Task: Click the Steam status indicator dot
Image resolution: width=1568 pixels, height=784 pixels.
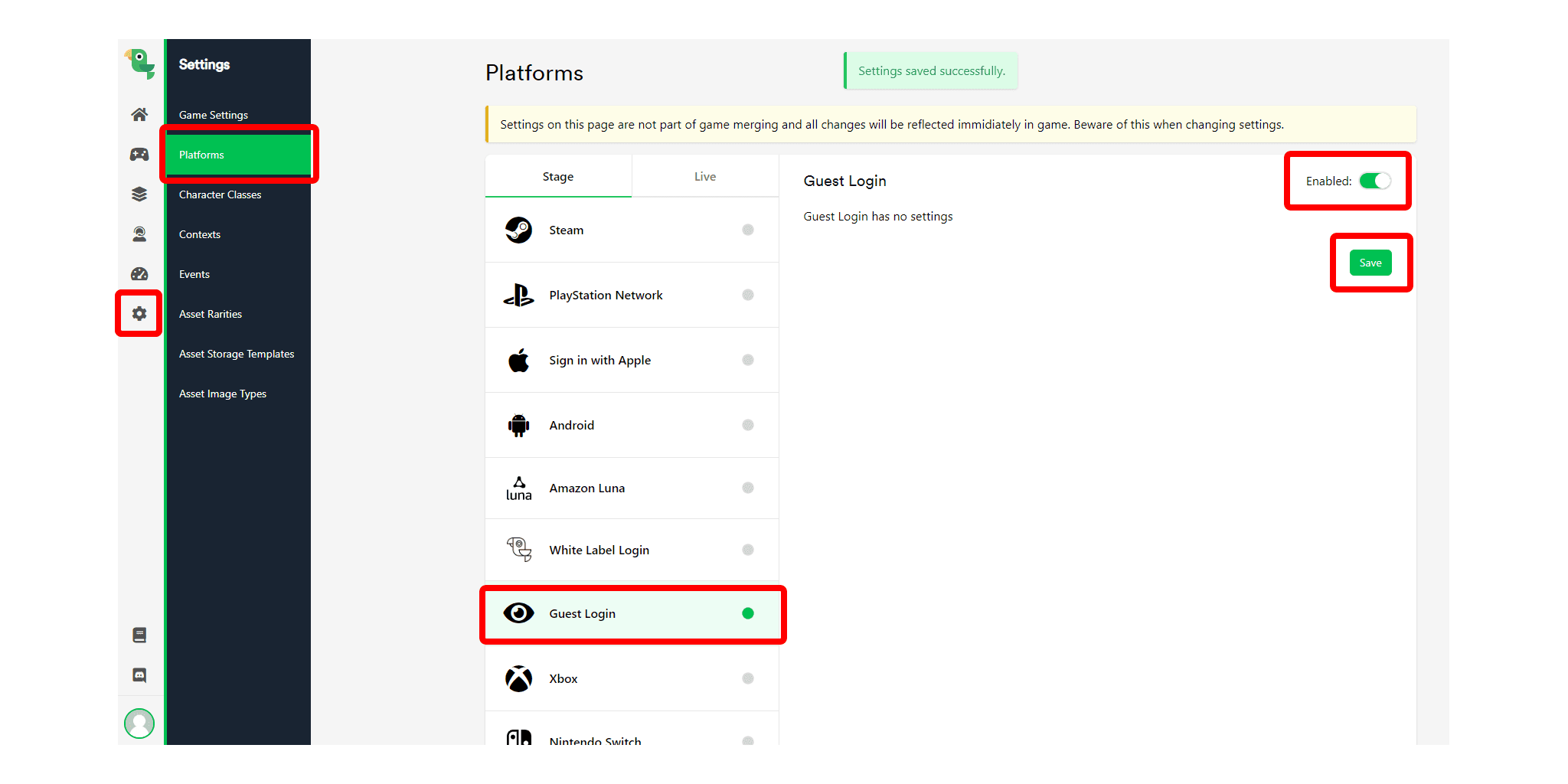Action: click(748, 230)
